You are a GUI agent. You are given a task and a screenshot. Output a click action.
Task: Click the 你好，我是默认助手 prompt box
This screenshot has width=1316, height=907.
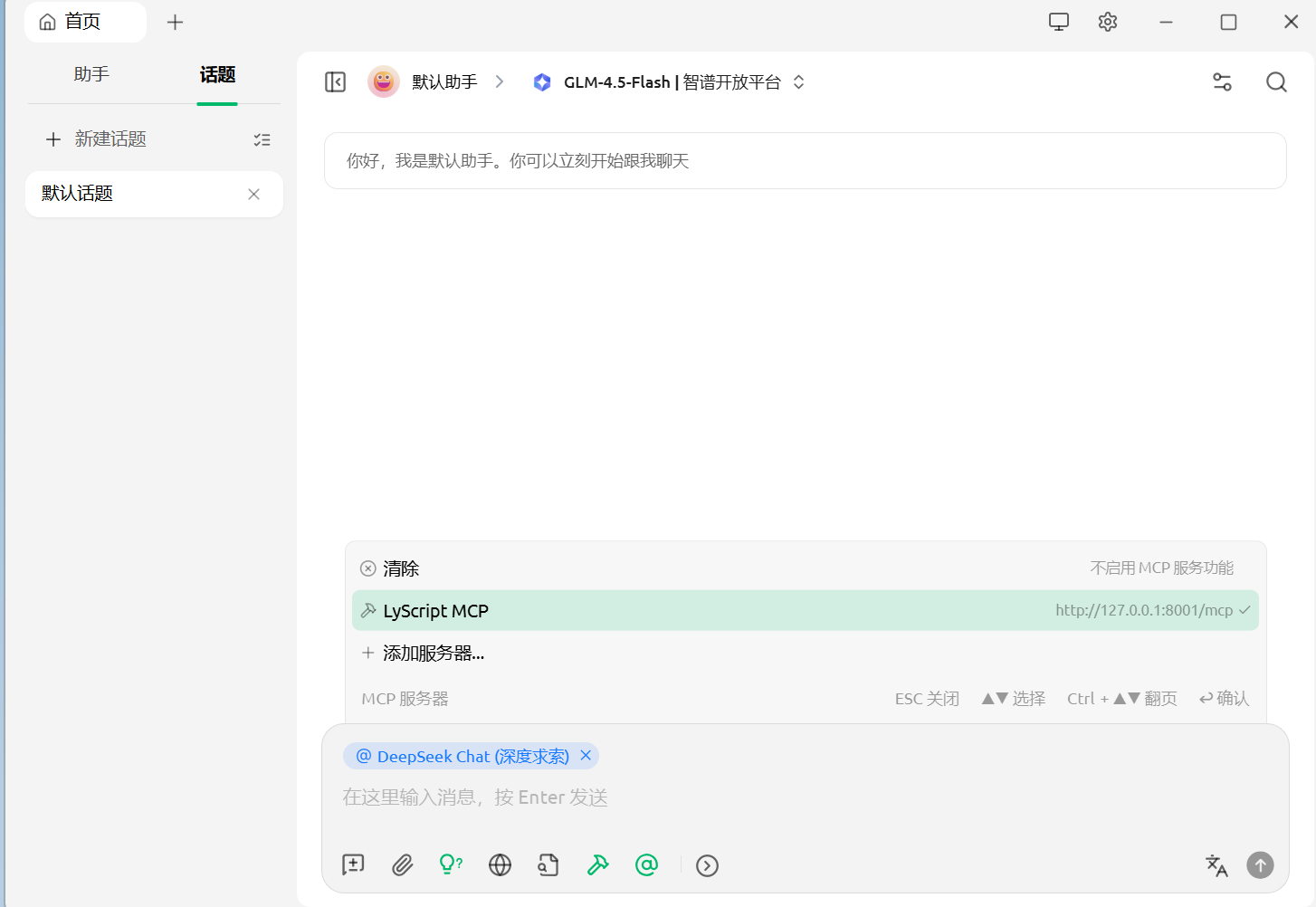click(x=805, y=161)
